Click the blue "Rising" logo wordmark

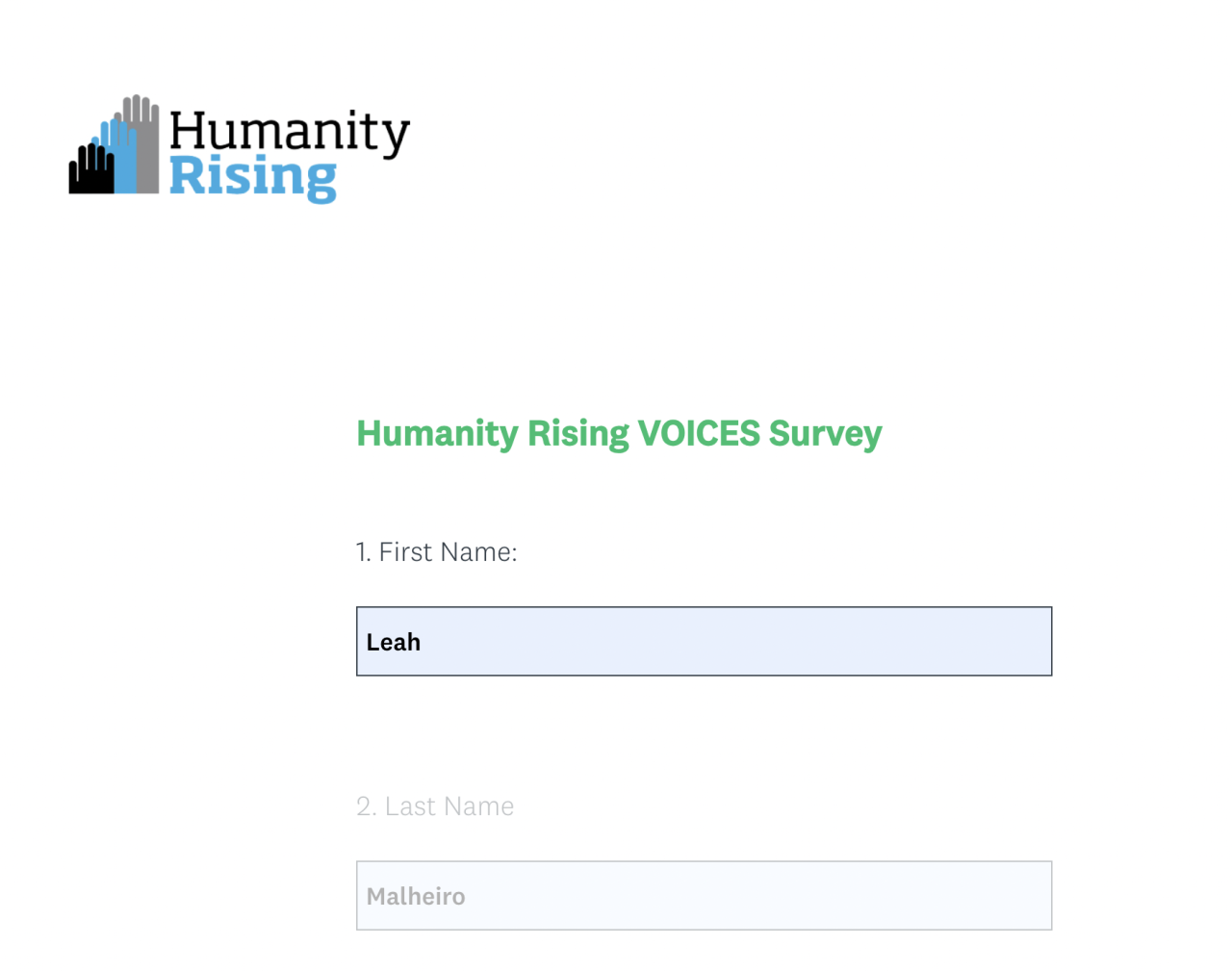pyautogui.click(x=253, y=178)
